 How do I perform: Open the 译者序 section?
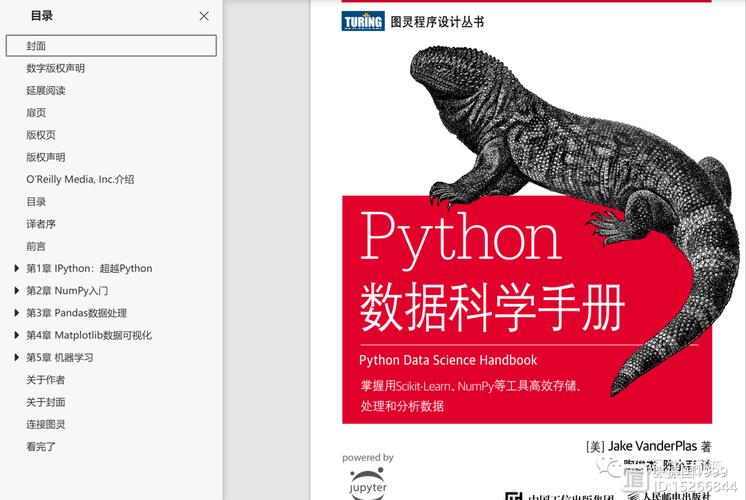(x=41, y=224)
